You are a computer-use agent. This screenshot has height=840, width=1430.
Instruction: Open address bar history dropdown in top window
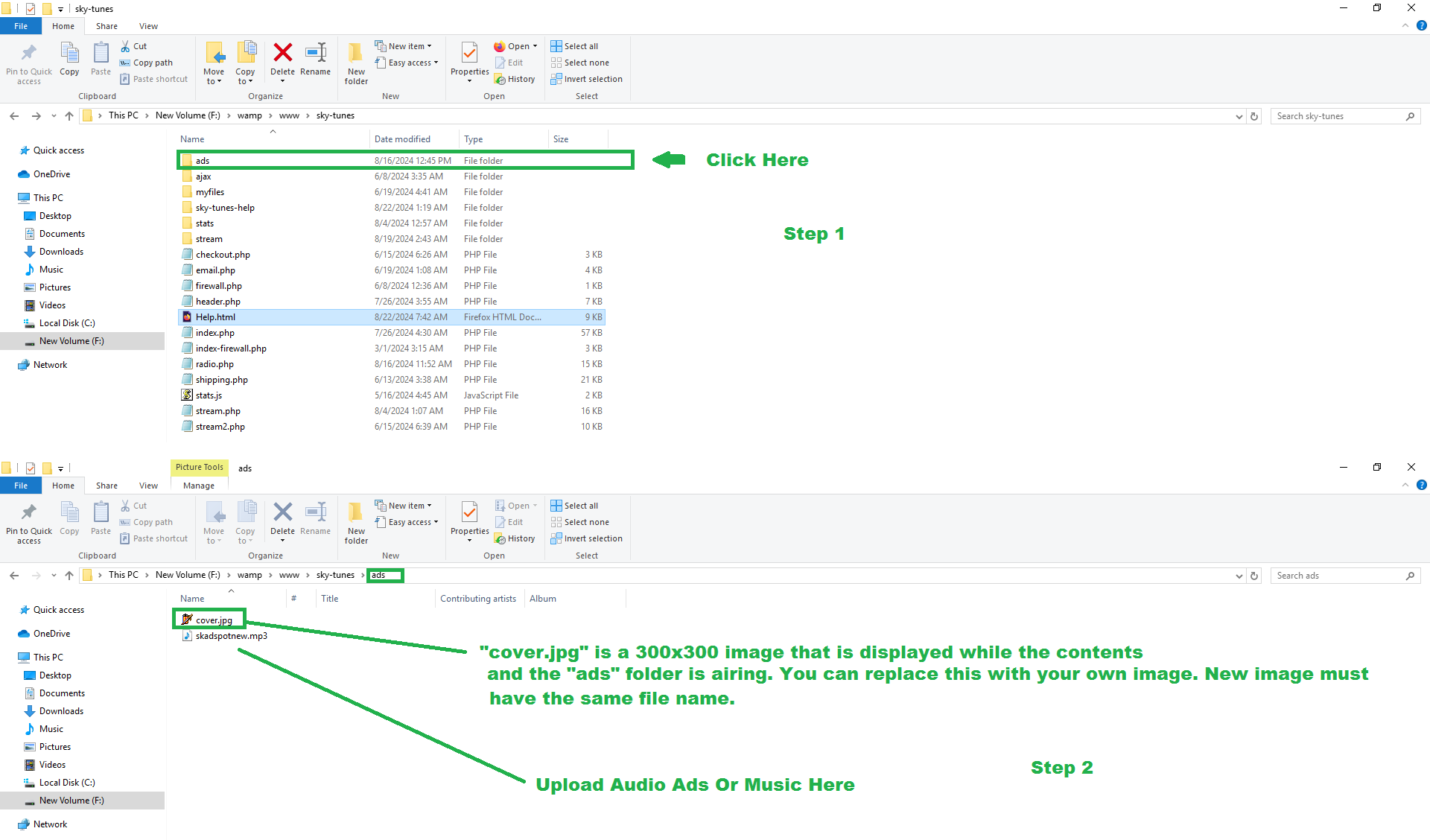point(1239,116)
